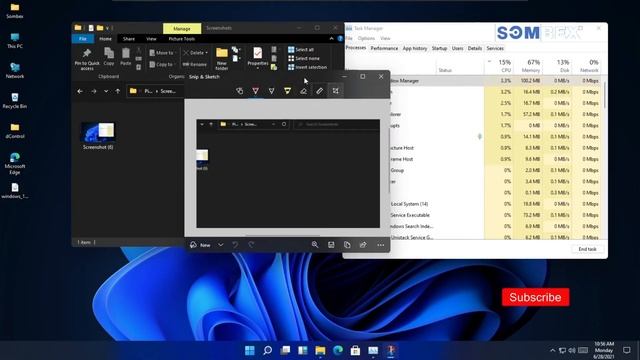Select the "Local System (14)" process row
640x360 pixels.
(x=496, y=204)
